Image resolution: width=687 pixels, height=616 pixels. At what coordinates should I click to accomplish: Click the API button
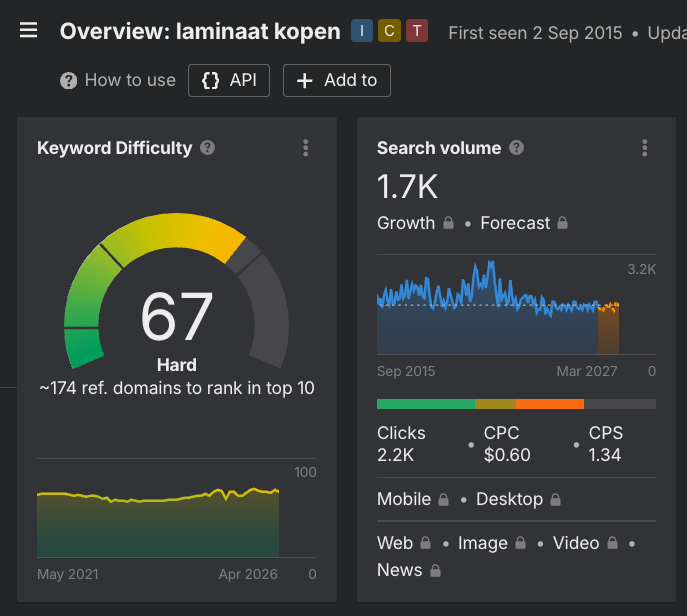229,81
